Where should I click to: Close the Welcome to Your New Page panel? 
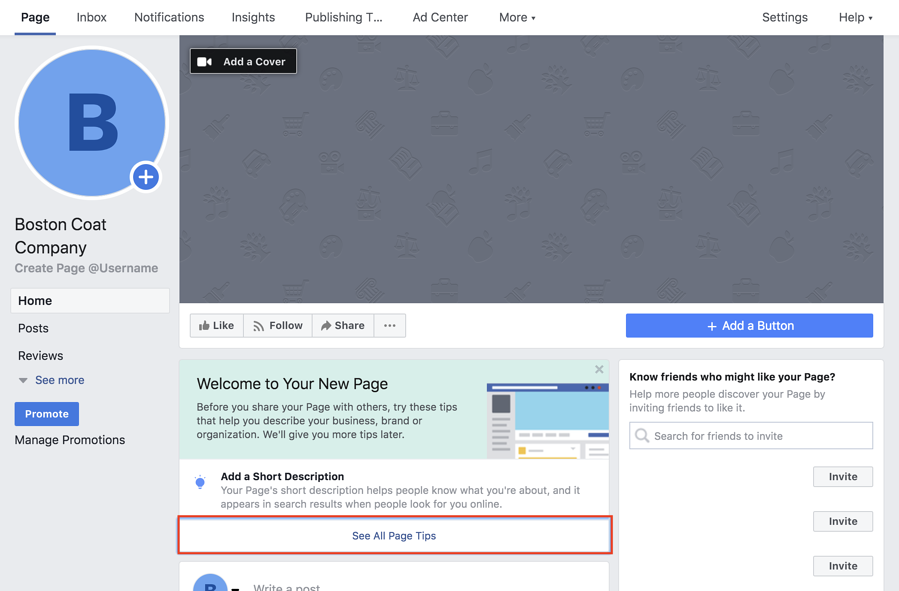(599, 370)
